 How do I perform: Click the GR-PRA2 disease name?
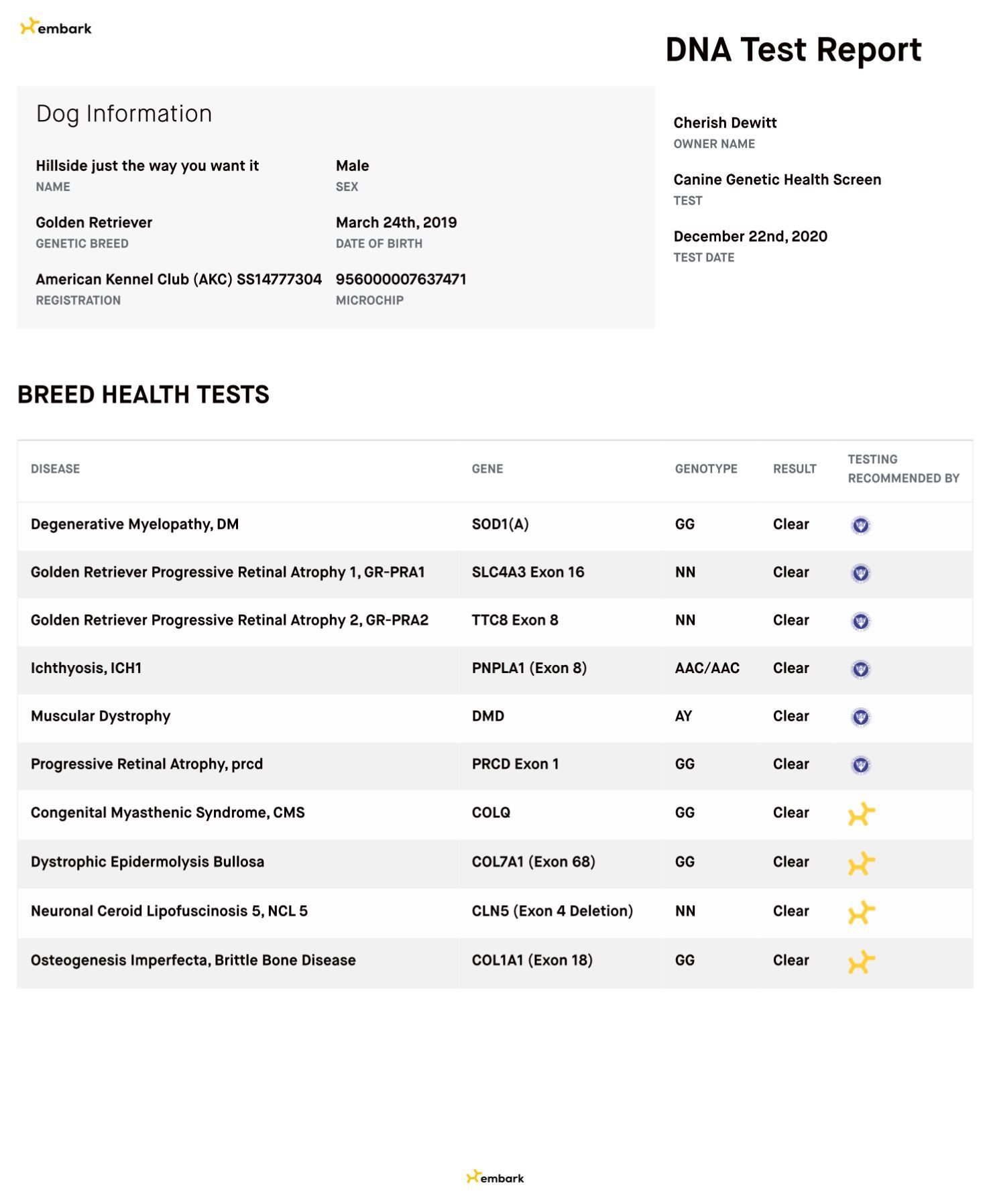(x=229, y=620)
